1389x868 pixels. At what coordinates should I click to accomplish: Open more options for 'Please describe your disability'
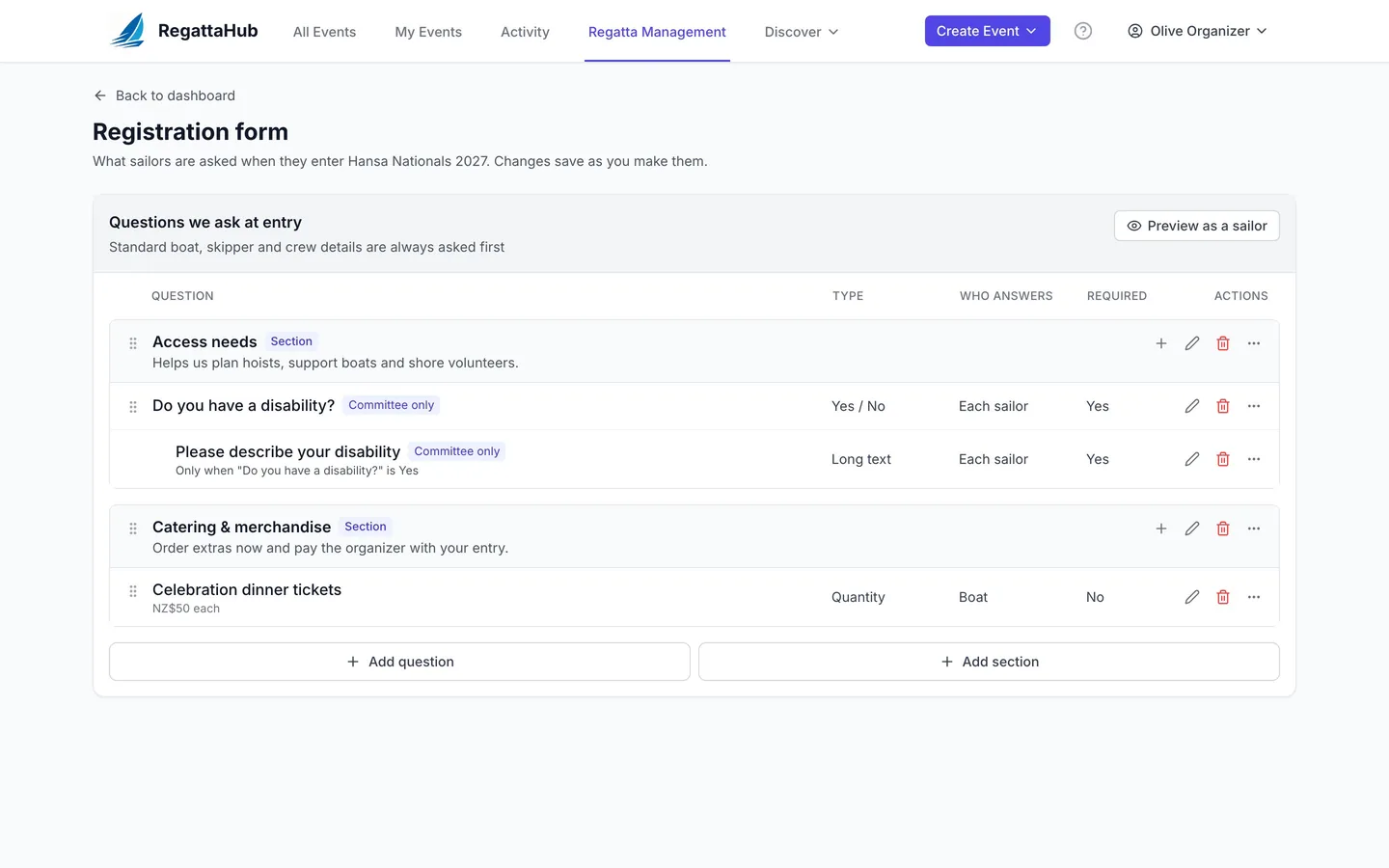pyautogui.click(x=1254, y=459)
